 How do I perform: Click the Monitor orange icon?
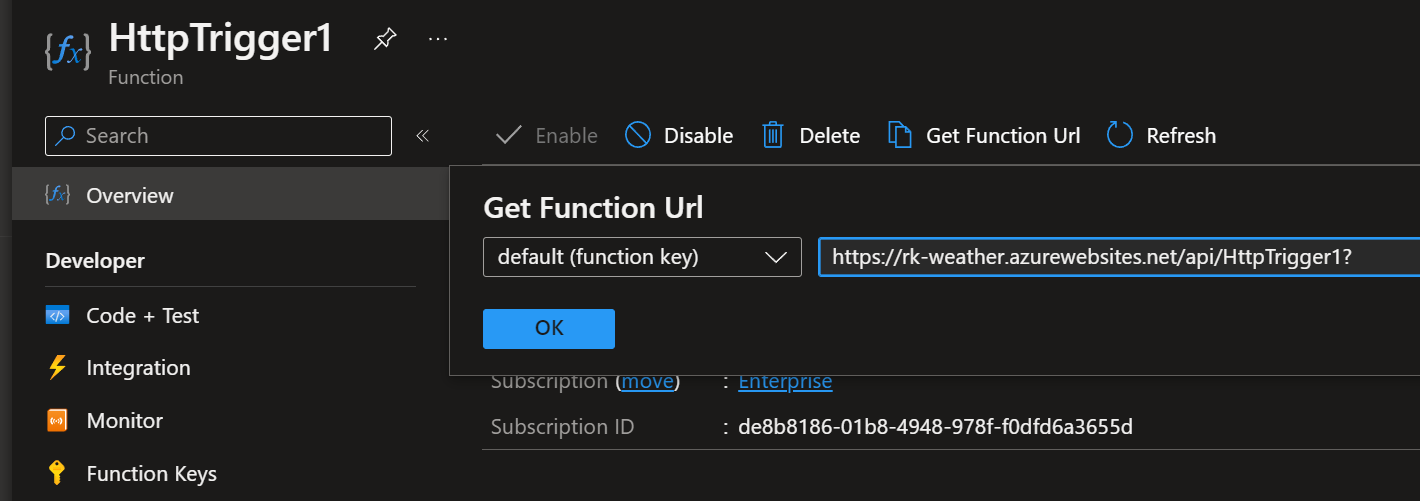(x=58, y=421)
